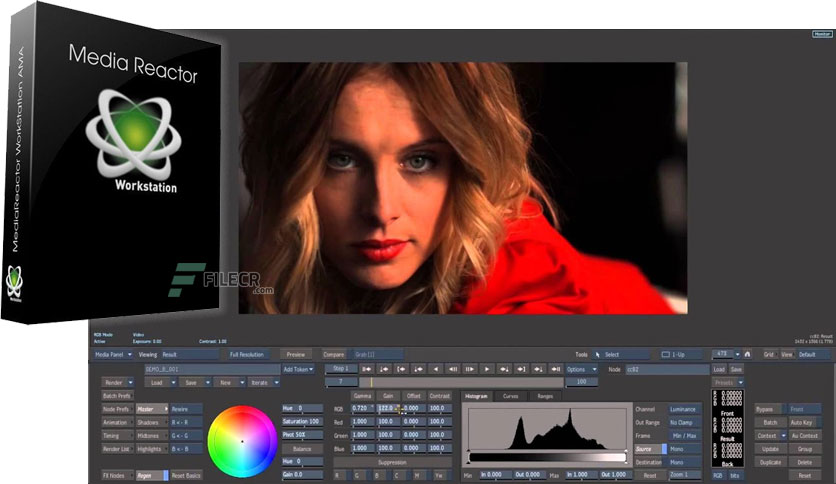Toggle the Regen button
The height and width of the screenshot is (484, 836).
tap(152, 475)
